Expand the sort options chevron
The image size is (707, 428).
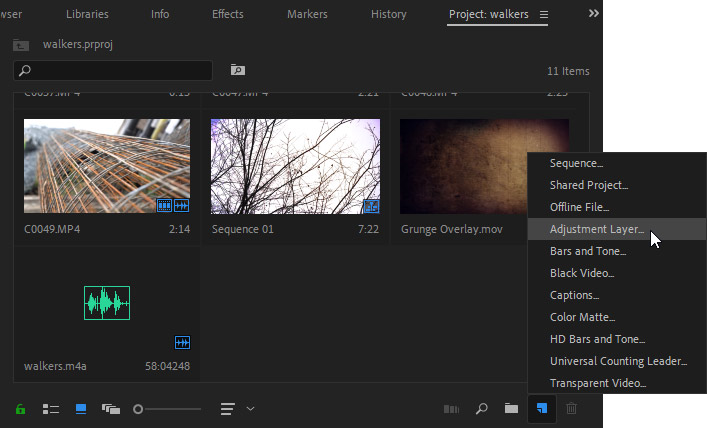pyautogui.click(x=250, y=409)
